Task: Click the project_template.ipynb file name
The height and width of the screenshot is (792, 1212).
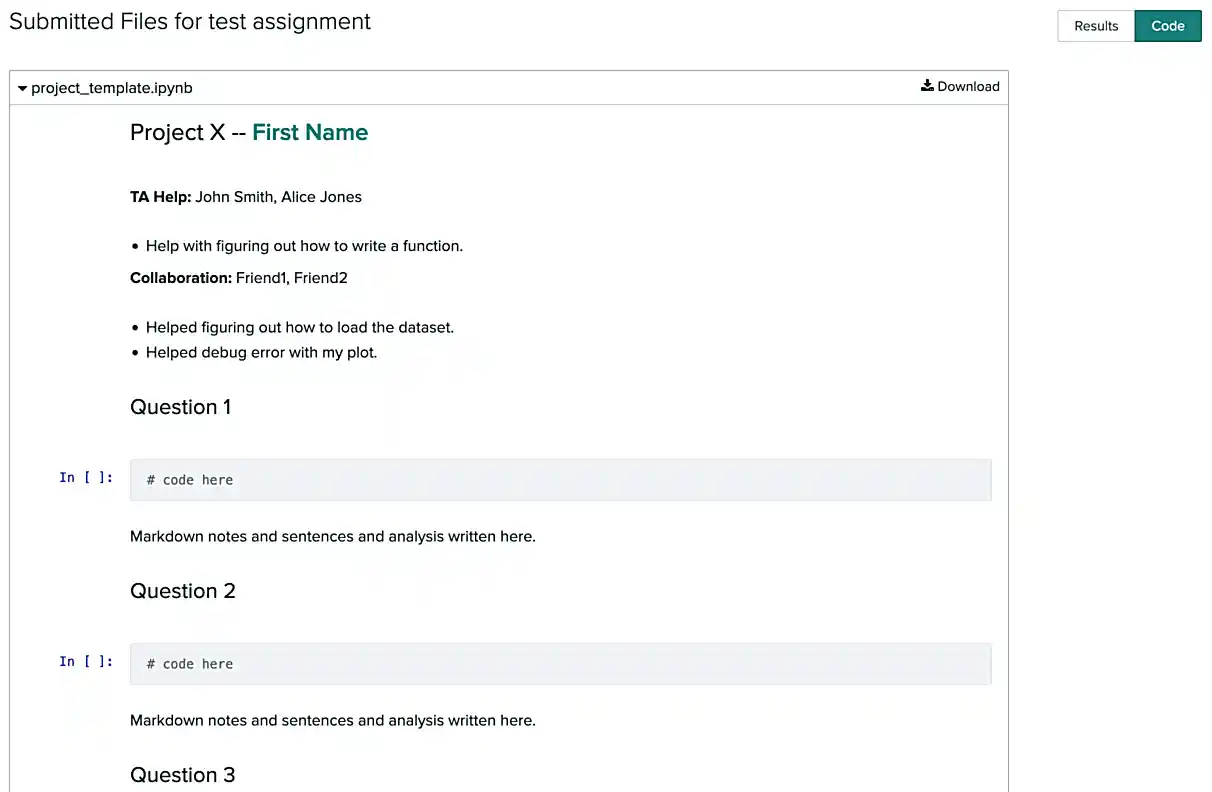Action: point(112,88)
